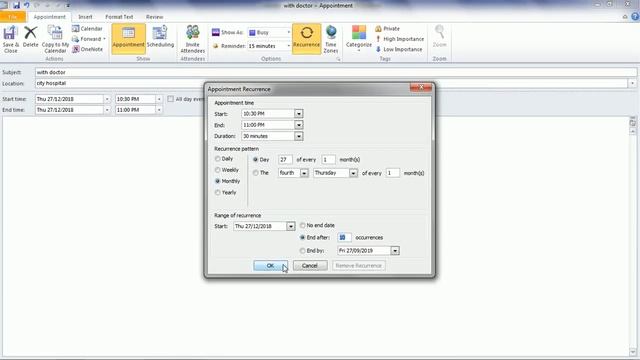Screen dimensions: 640x360
Task: Open the Help question mark icon
Action: coord(635,17)
